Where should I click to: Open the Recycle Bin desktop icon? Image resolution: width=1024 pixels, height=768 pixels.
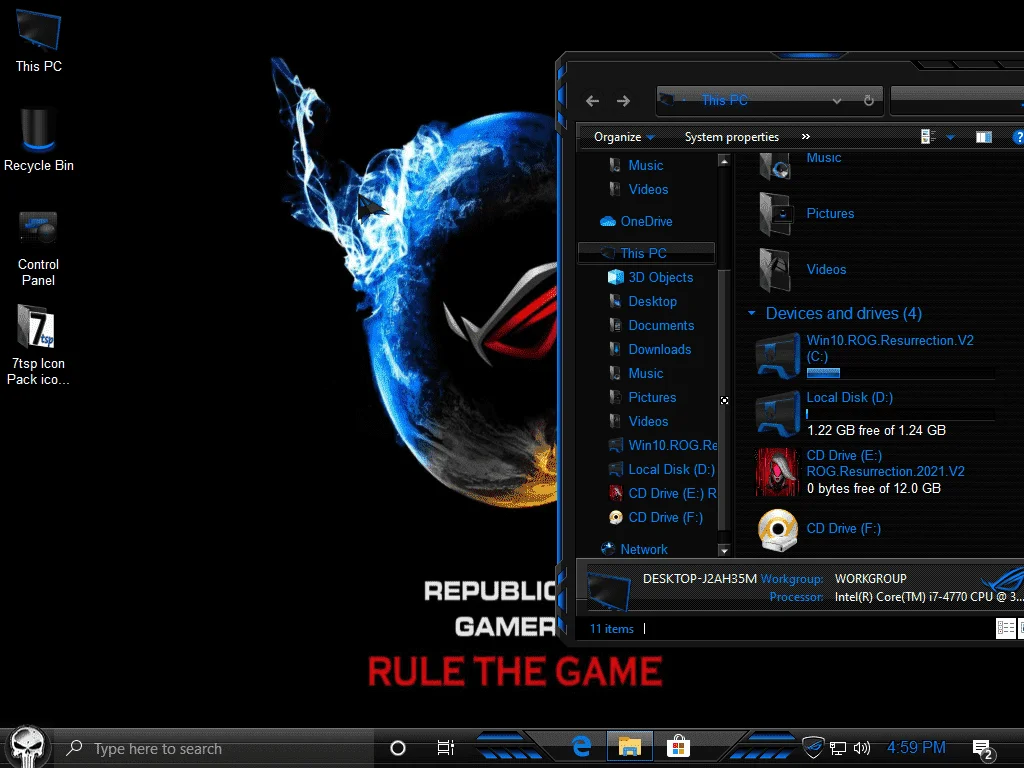[x=39, y=140]
